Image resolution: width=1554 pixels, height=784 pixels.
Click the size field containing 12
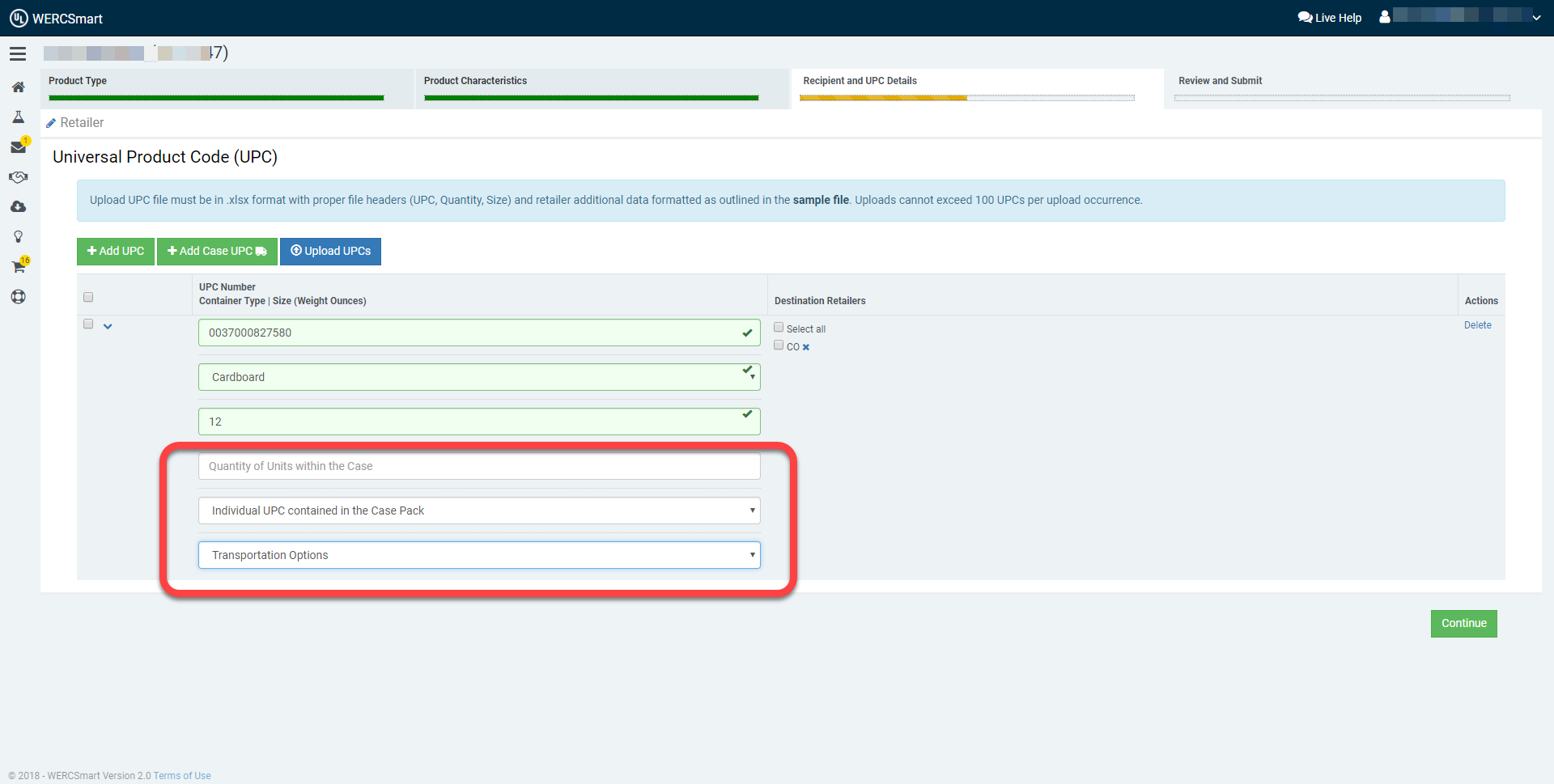479,422
